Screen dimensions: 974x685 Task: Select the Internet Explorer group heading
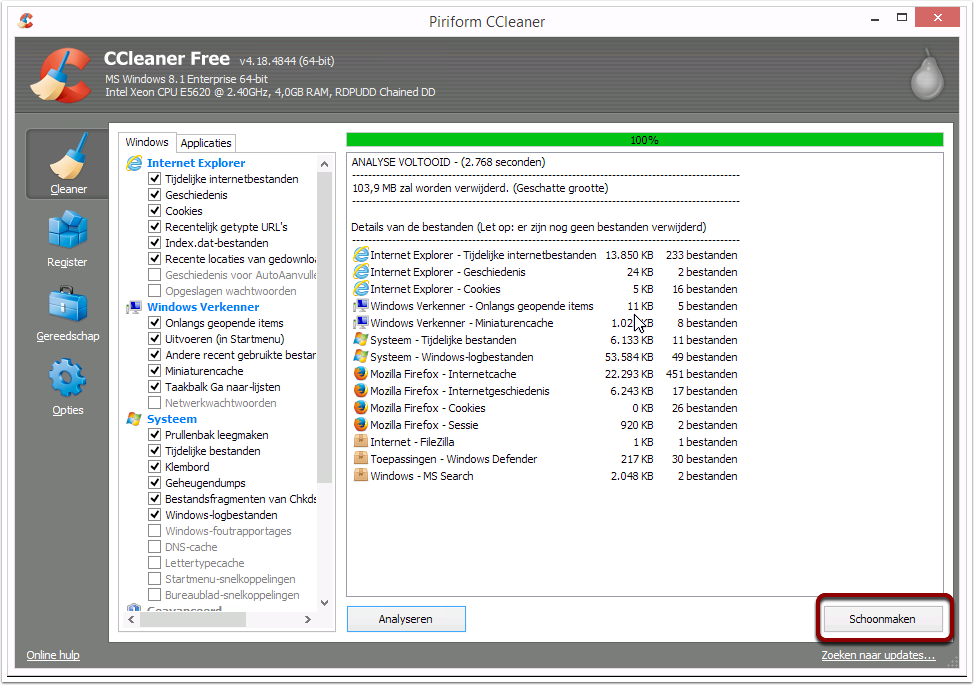tap(196, 163)
